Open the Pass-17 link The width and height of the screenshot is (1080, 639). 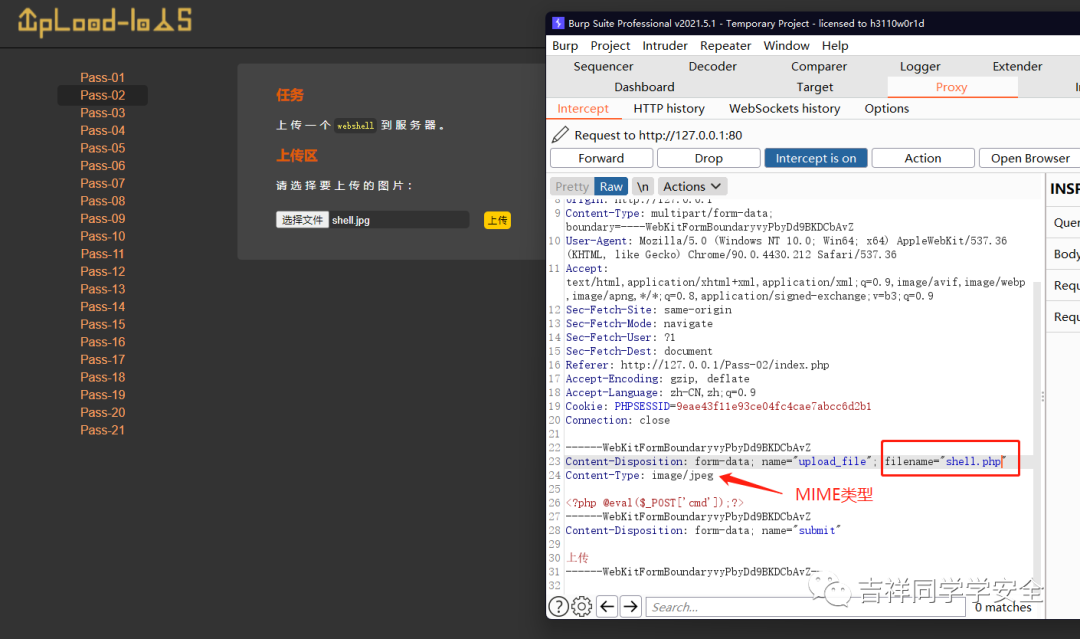point(103,359)
